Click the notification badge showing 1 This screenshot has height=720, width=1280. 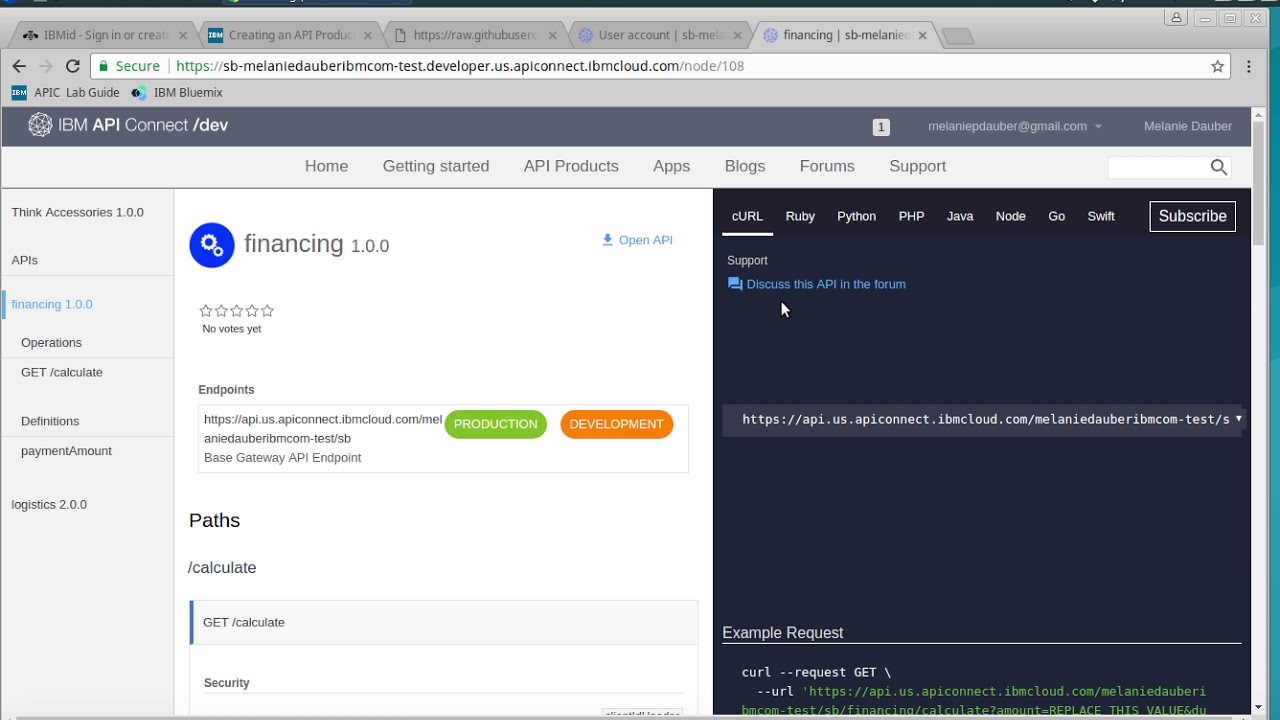point(881,127)
